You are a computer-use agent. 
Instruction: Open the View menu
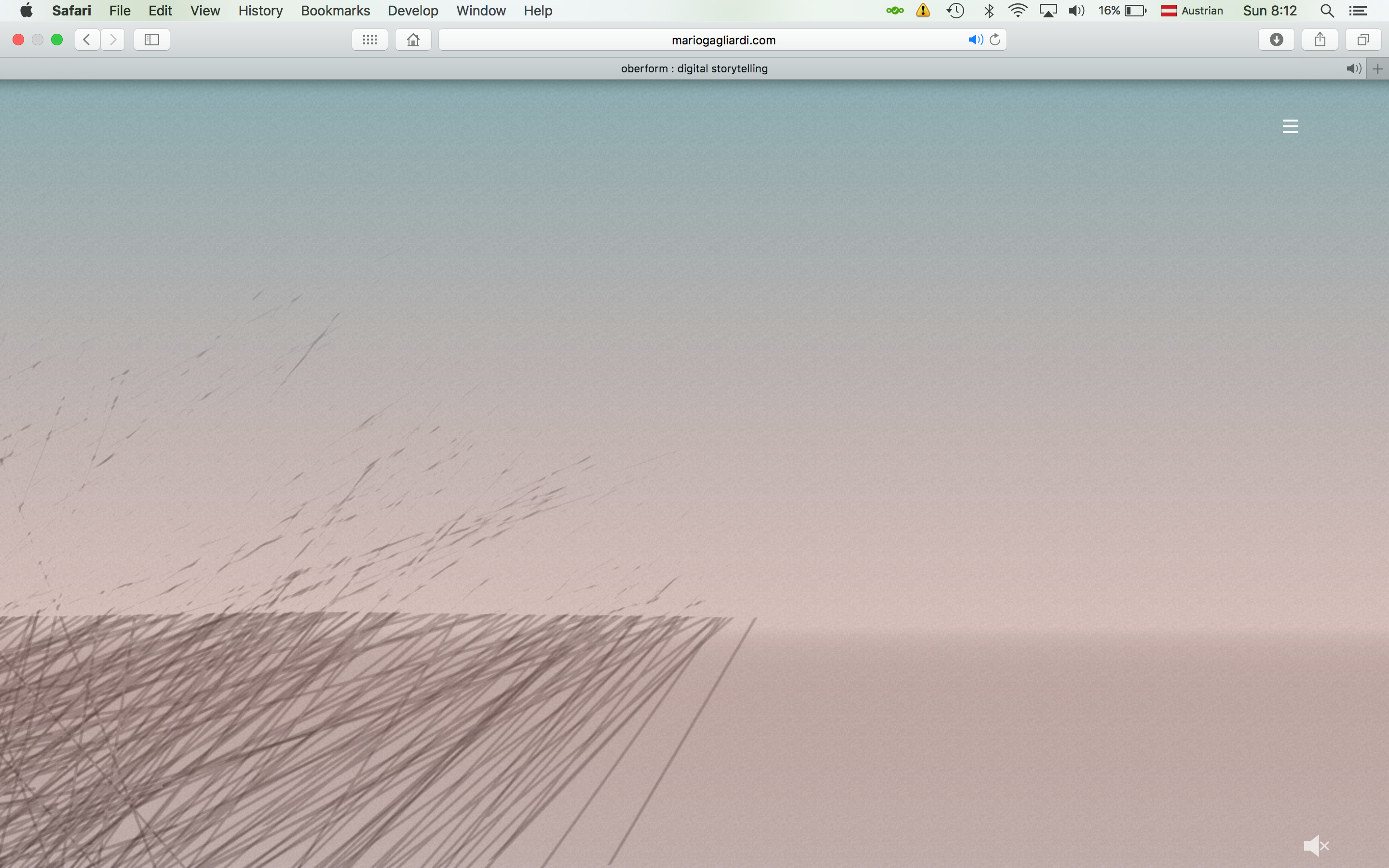tap(205, 10)
